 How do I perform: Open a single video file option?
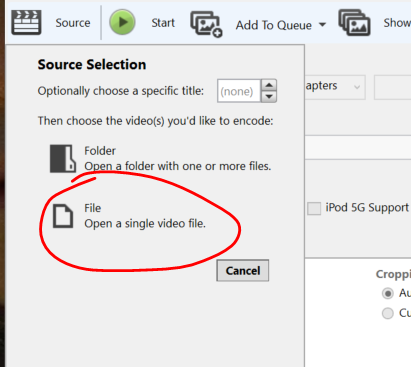145,223
